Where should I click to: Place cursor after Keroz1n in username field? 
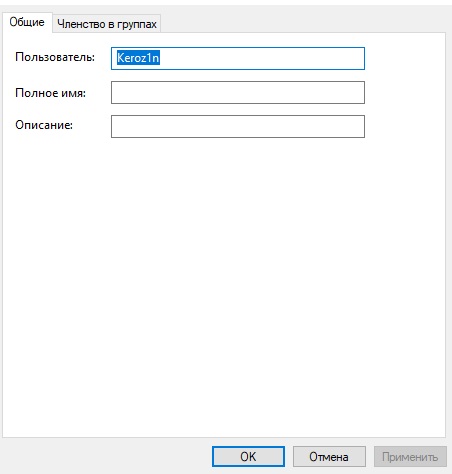tap(162, 58)
